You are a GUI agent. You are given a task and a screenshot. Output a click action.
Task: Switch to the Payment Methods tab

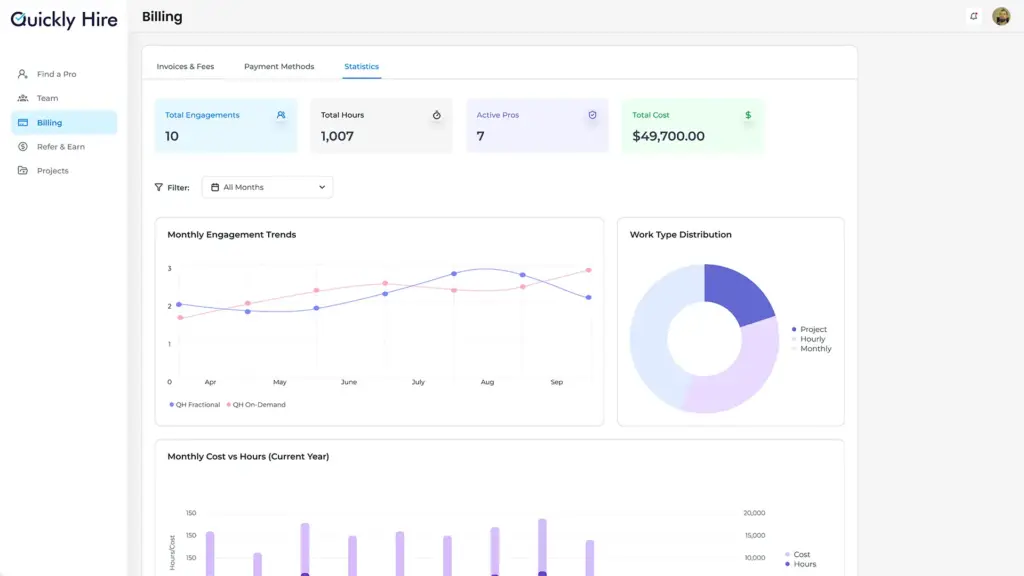279,67
